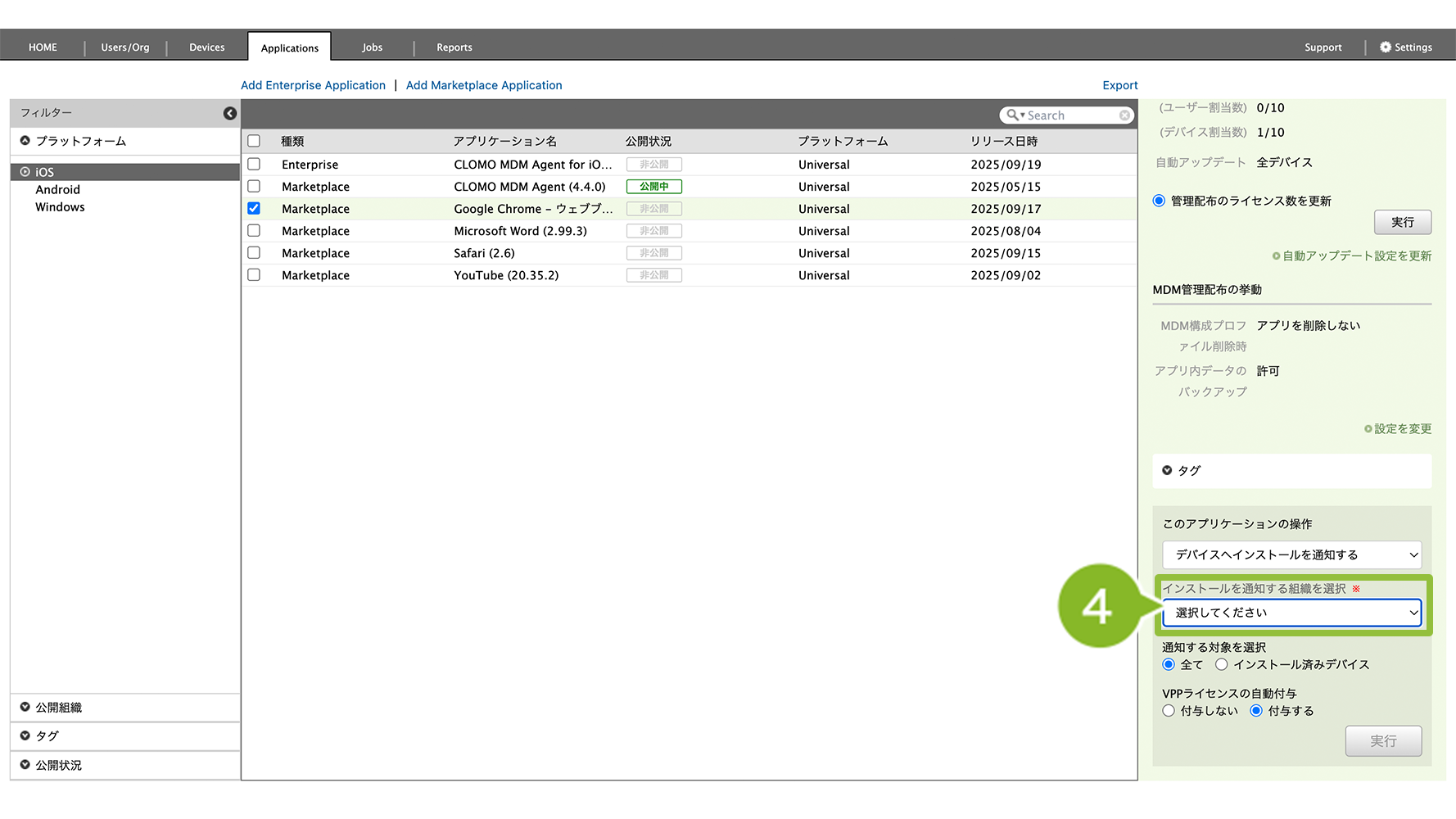Collapse the filter panel arrow icon

230,113
